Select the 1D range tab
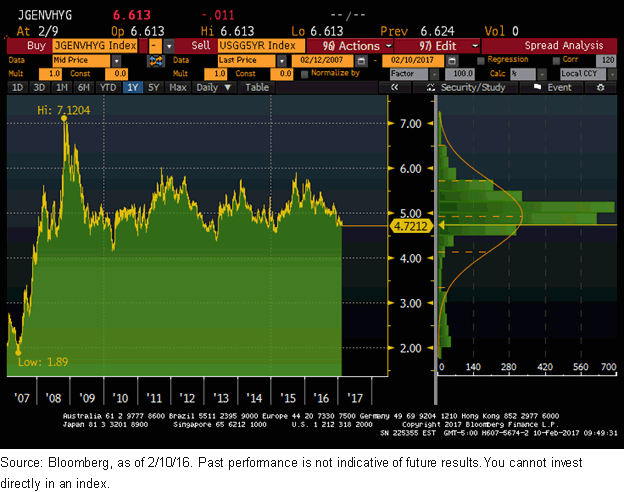 [x=18, y=88]
